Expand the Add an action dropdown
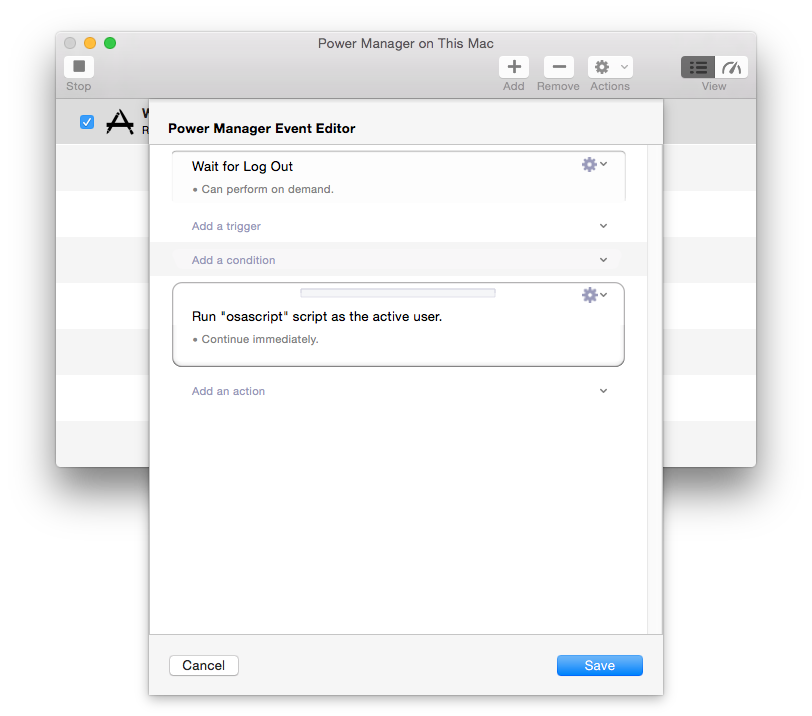 click(x=603, y=391)
